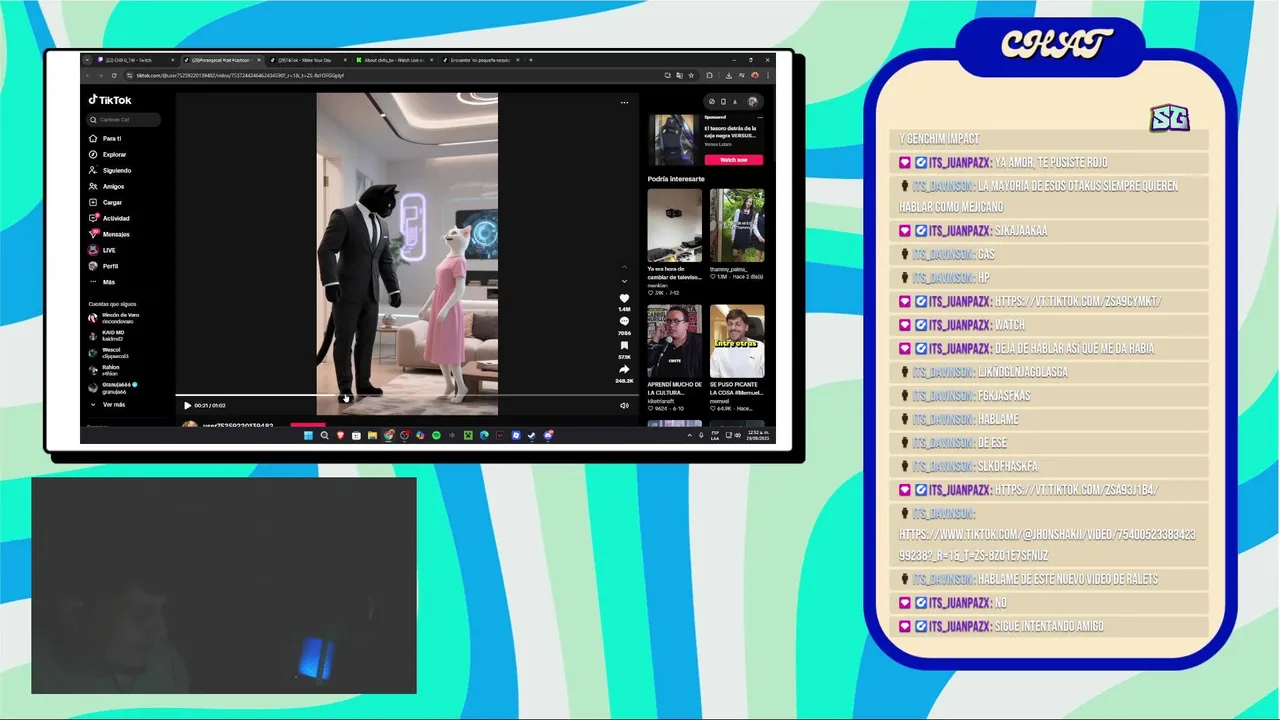Viewport: 1280px width, 720px height.
Task: Click the TikTok logo in the sidebar
Action: [x=110, y=100]
